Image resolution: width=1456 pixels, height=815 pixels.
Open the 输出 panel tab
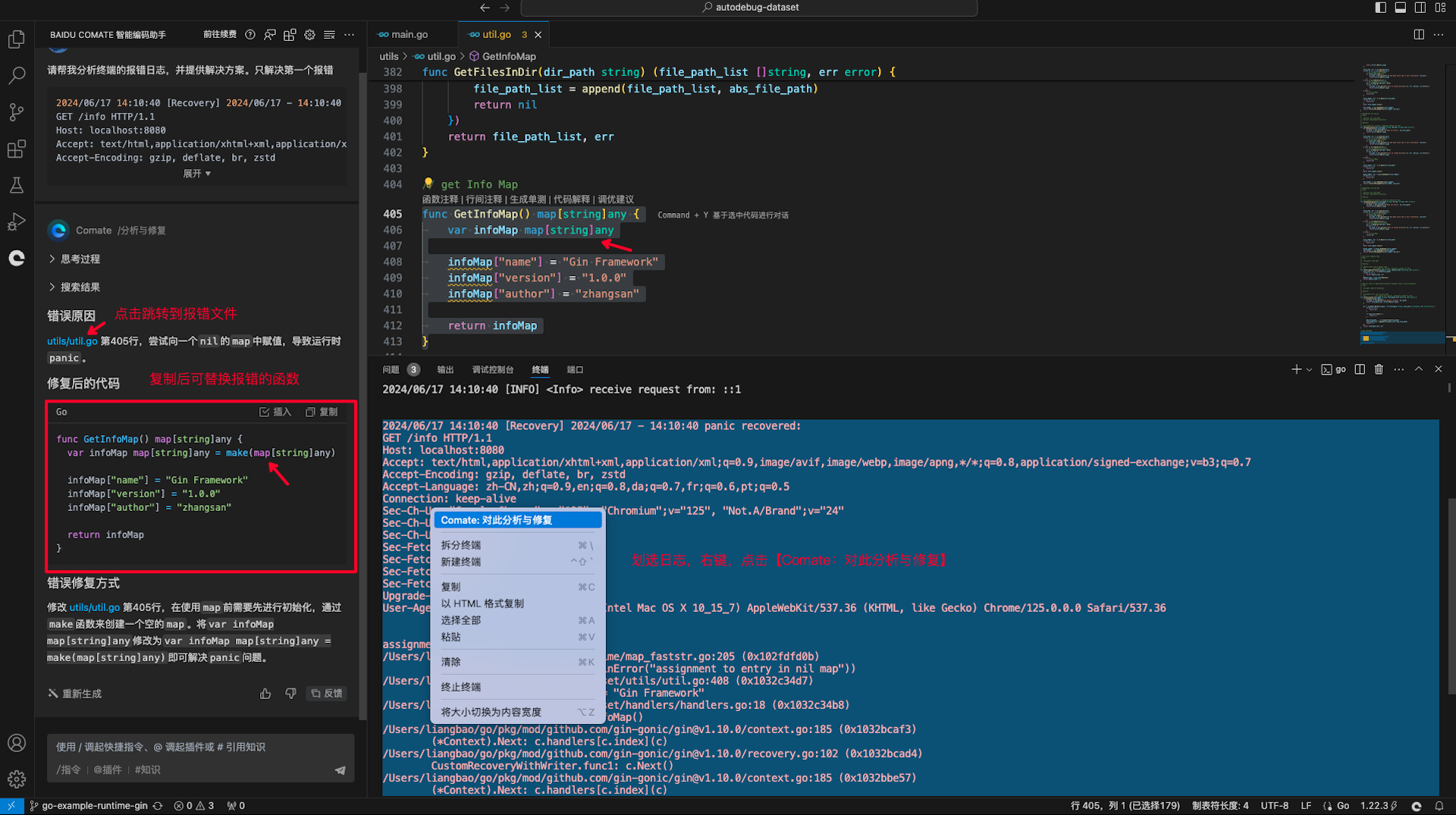click(x=445, y=370)
